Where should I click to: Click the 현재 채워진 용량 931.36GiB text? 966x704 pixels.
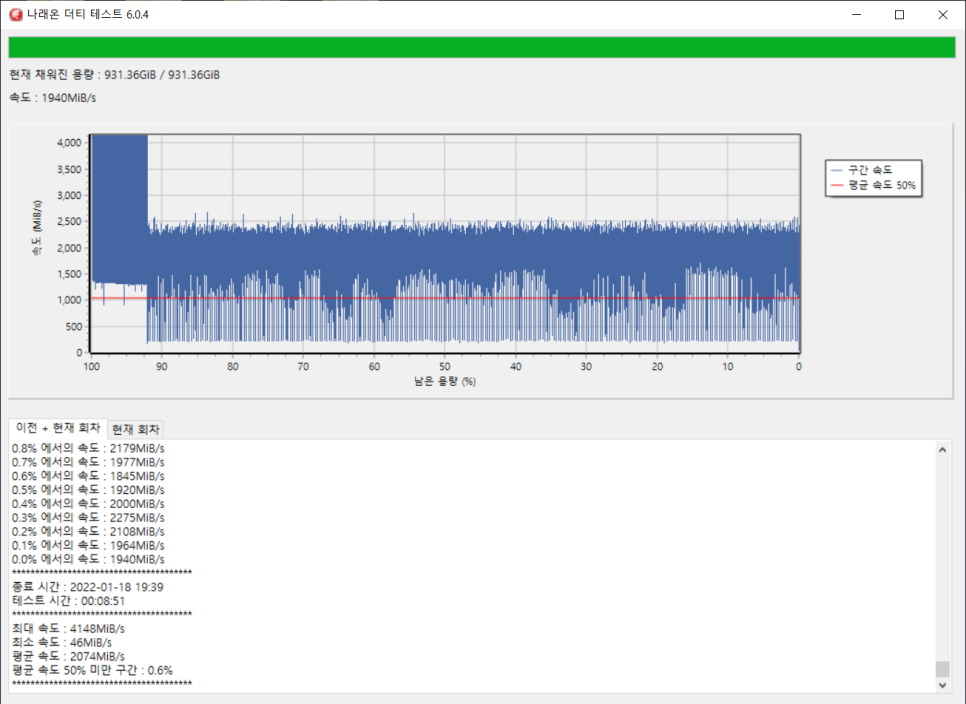pyautogui.click(x=115, y=75)
